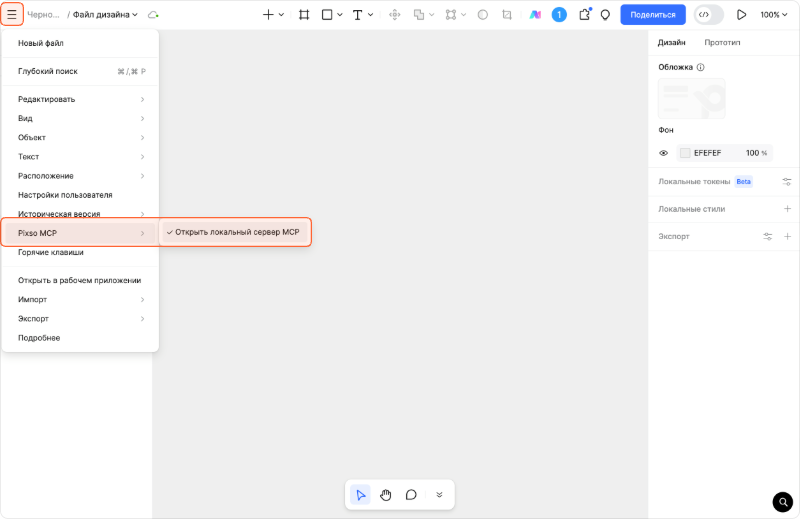Switch to the Прототип tab
Viewport: 800px width, 519px height.
pos(722,43)
